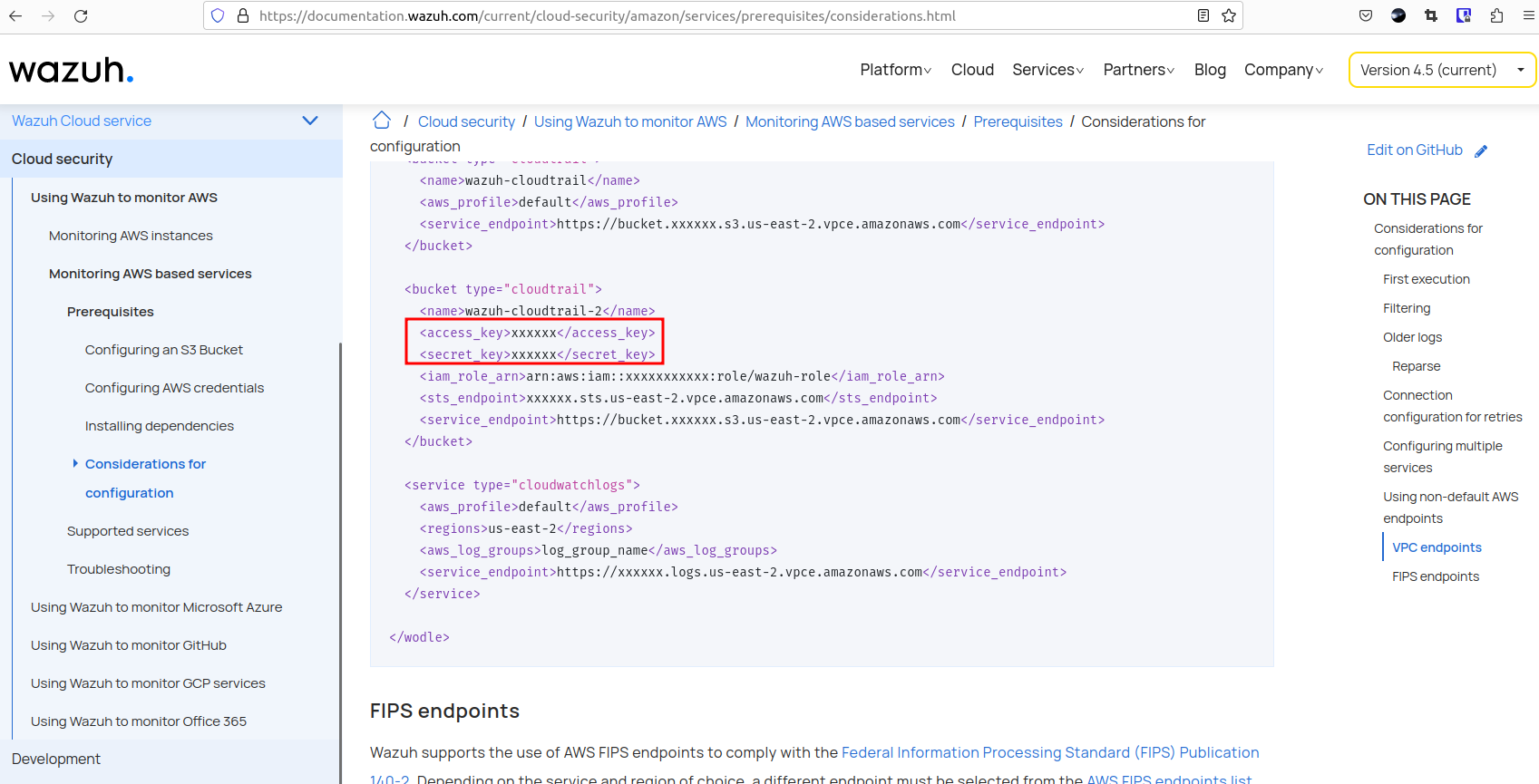Viewport: 1539px width, 784px height.
Task: Click the address bar URL field
Action: 724,15
